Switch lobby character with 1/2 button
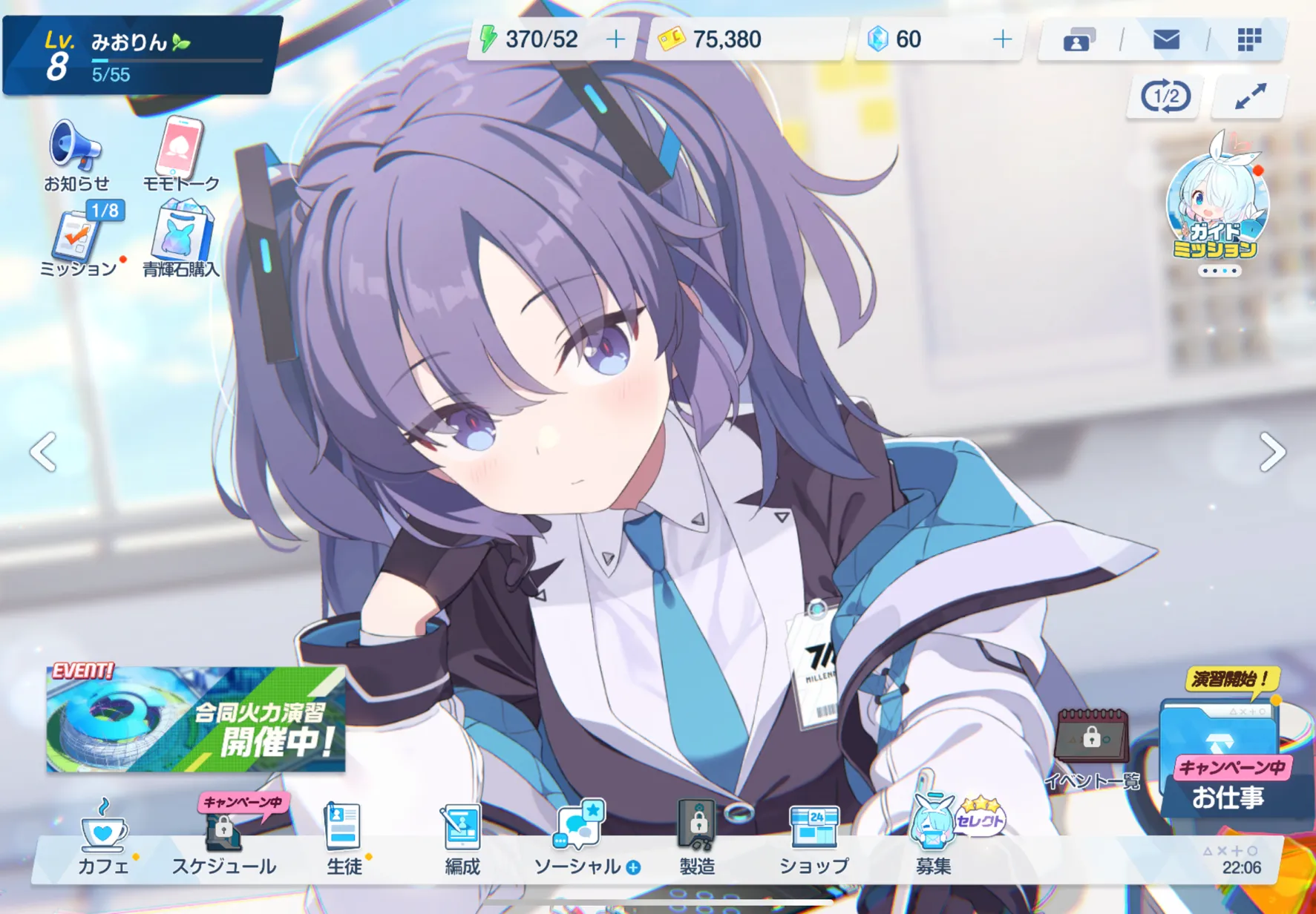1316x914 pixels. tap(1165, 96)
